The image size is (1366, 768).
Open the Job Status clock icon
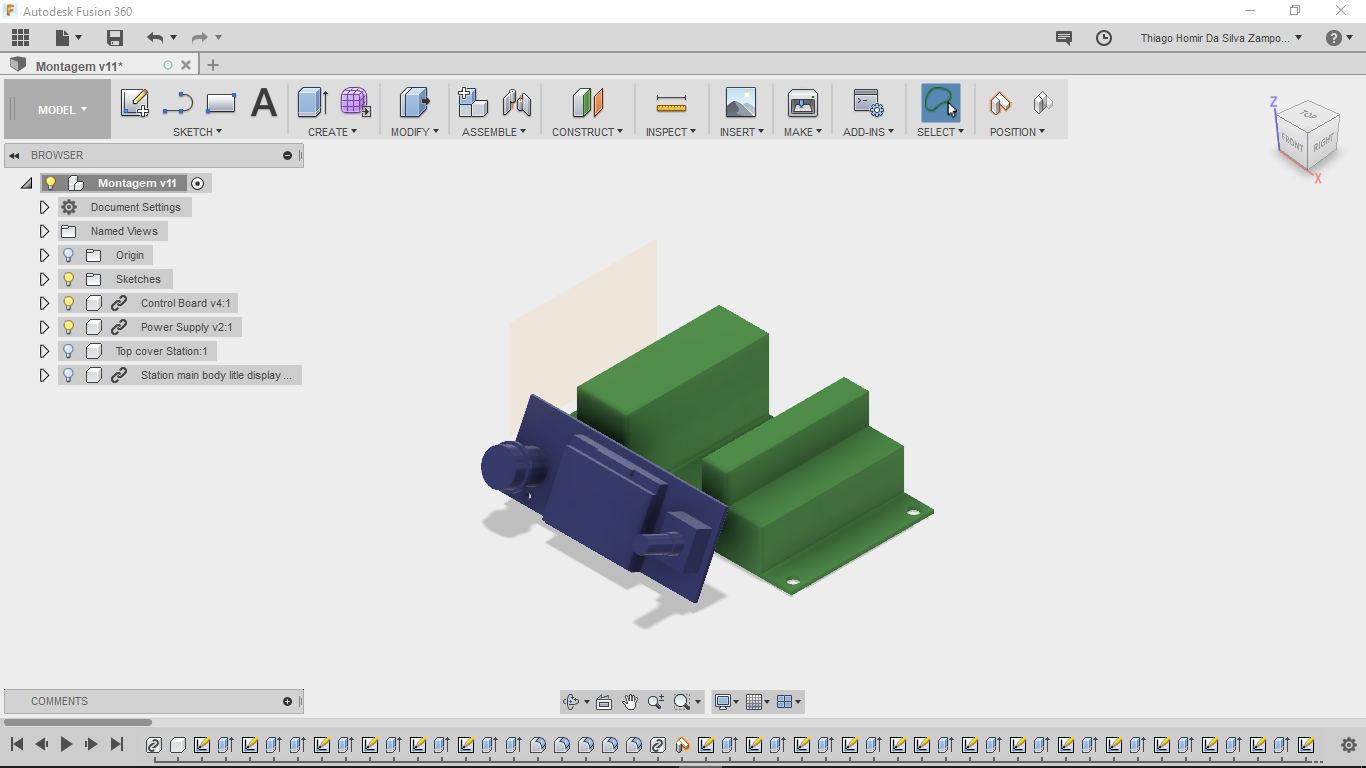pos(1104,38)
